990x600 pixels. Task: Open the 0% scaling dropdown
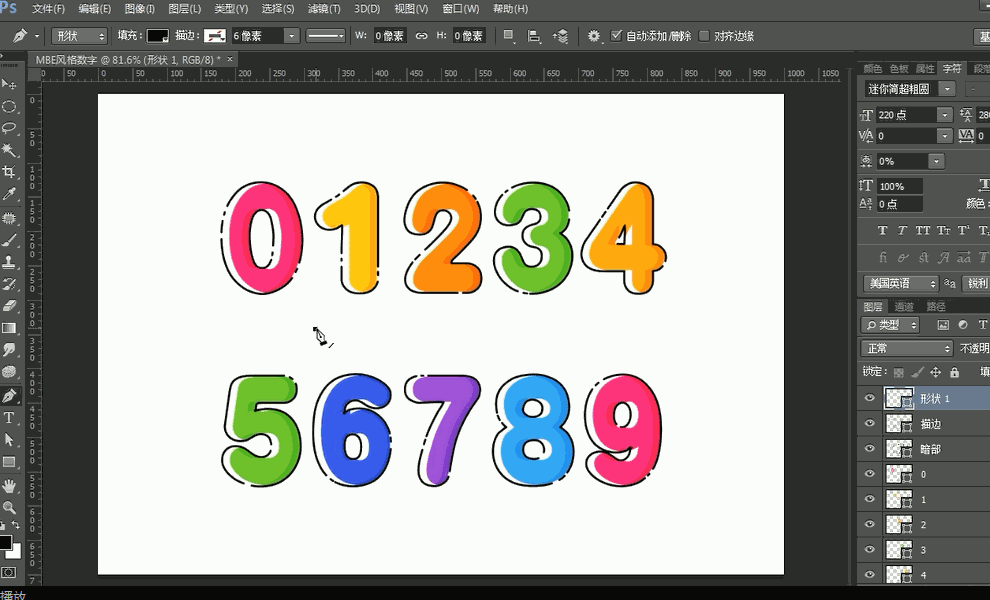(x=936, y=162)
